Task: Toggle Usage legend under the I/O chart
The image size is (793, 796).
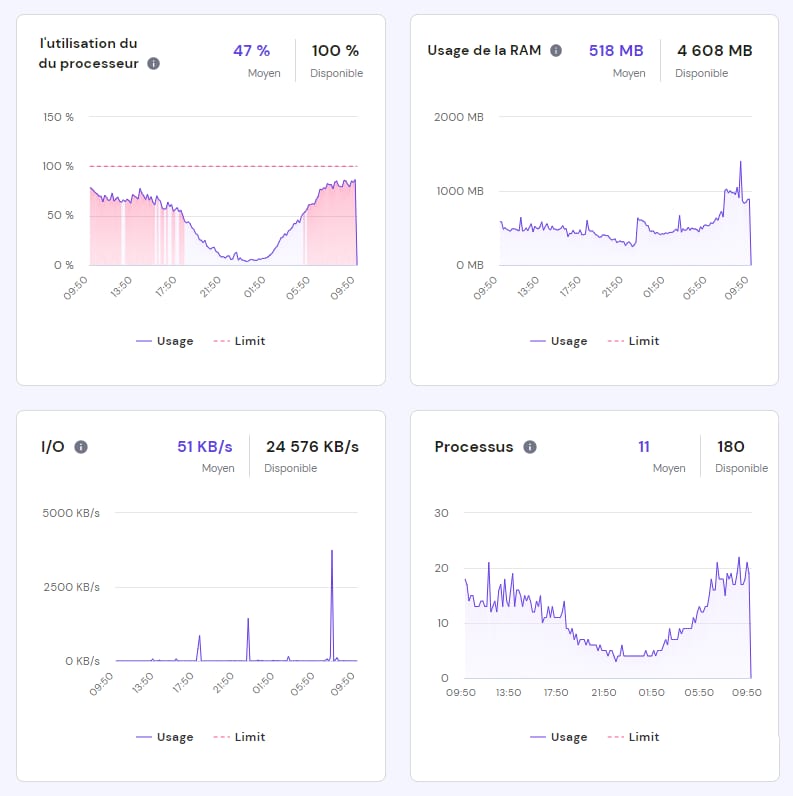Action: point(165,737)
